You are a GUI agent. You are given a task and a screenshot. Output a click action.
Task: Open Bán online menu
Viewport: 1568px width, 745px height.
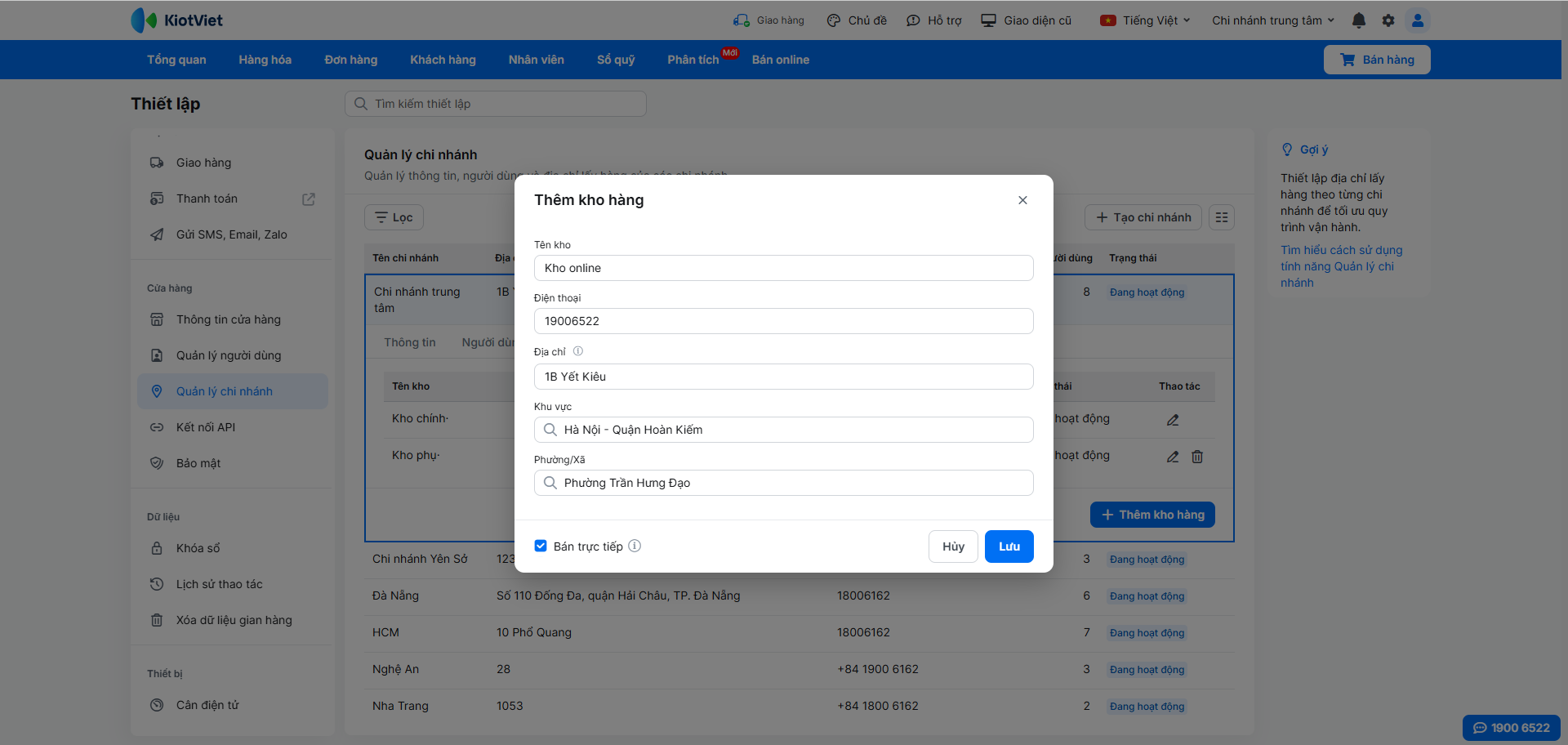click(x=781, y=60)
